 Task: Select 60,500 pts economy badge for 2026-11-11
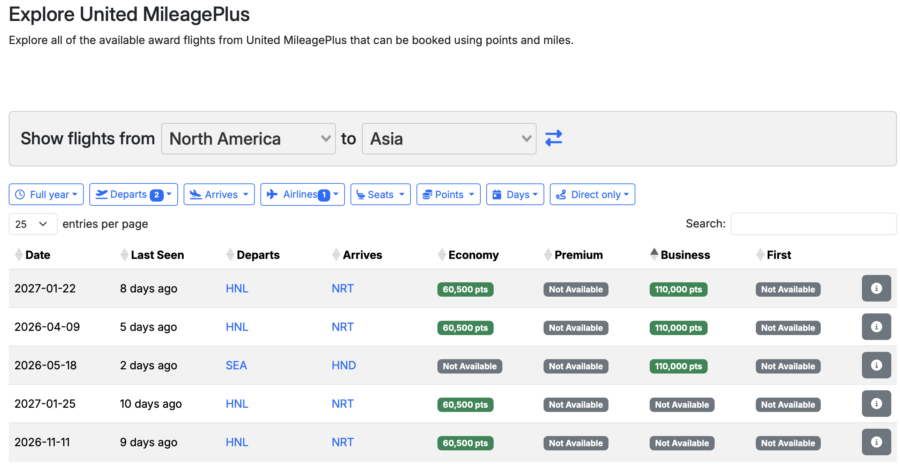465,443
